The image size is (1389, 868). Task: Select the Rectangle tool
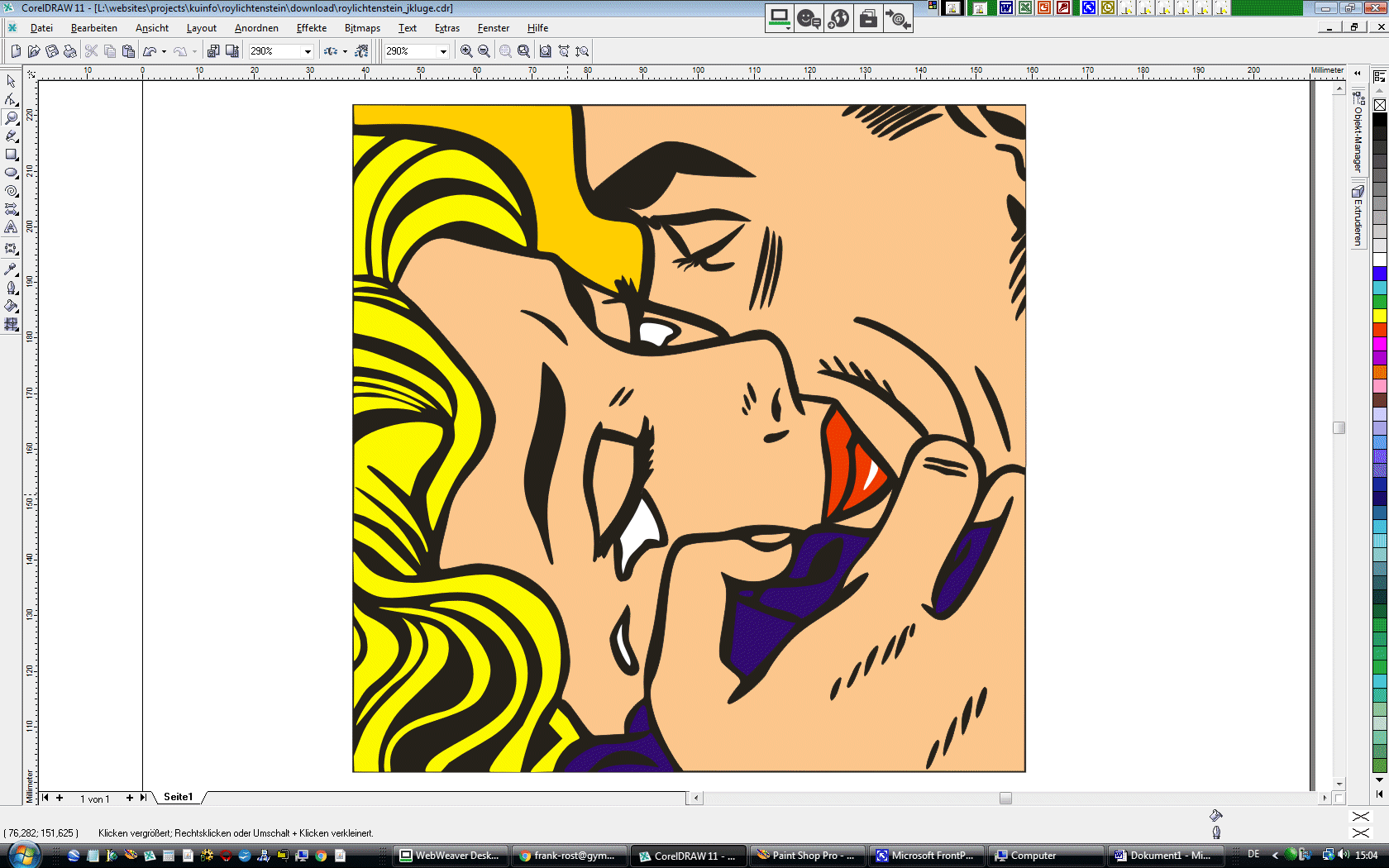(11, 155)
